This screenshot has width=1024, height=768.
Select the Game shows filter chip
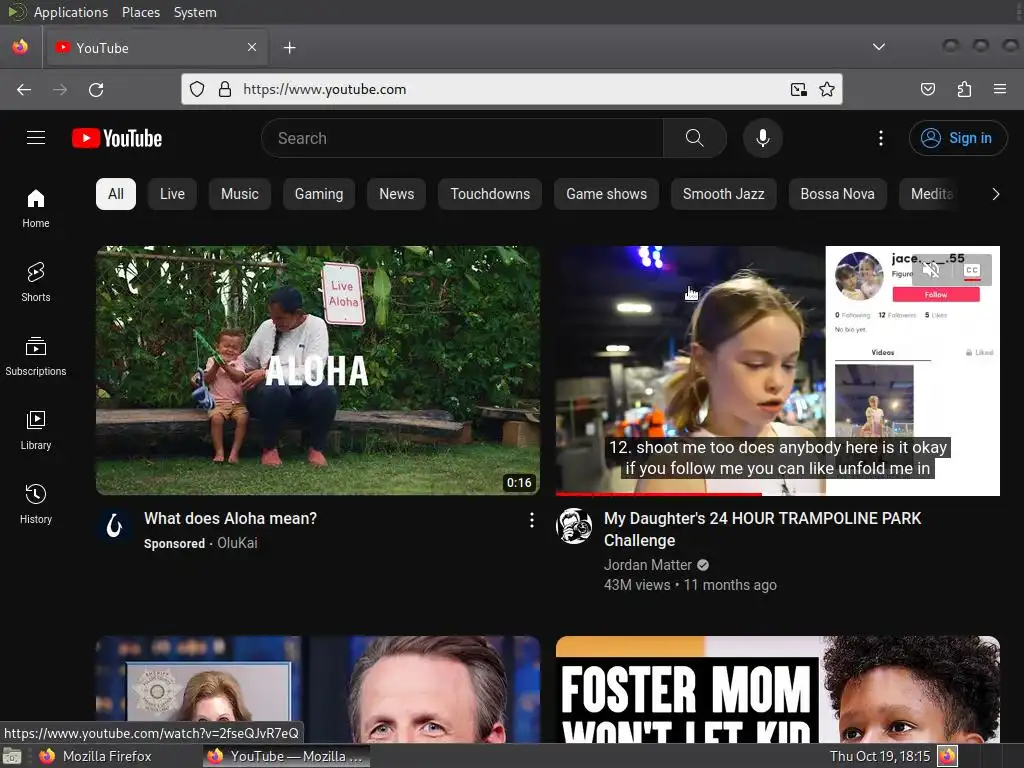point(606,194)
